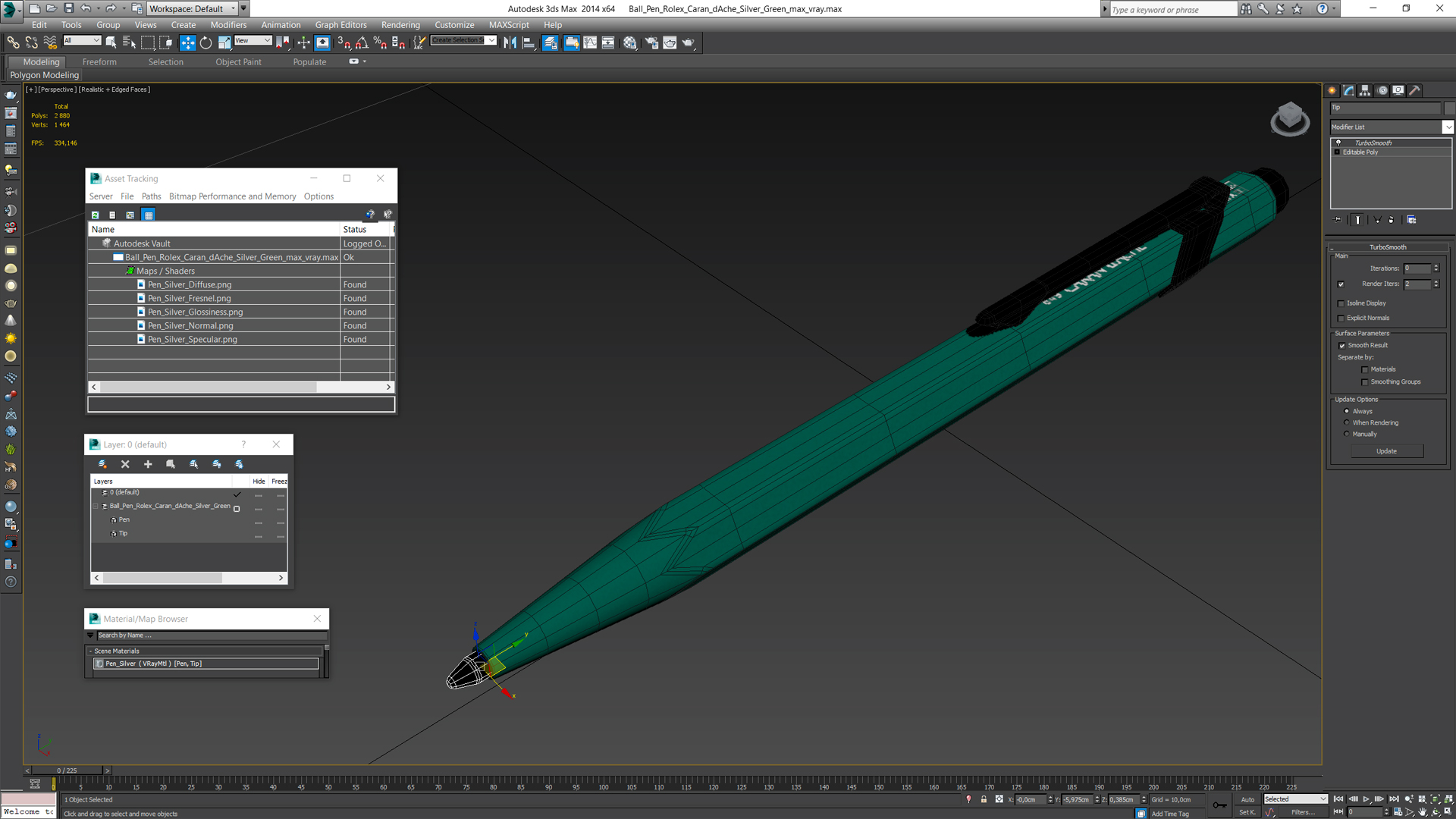Viewport: 1456px width, 819px height.
Task: Click the time slider 0 / 225 handle
Action: 67,770
